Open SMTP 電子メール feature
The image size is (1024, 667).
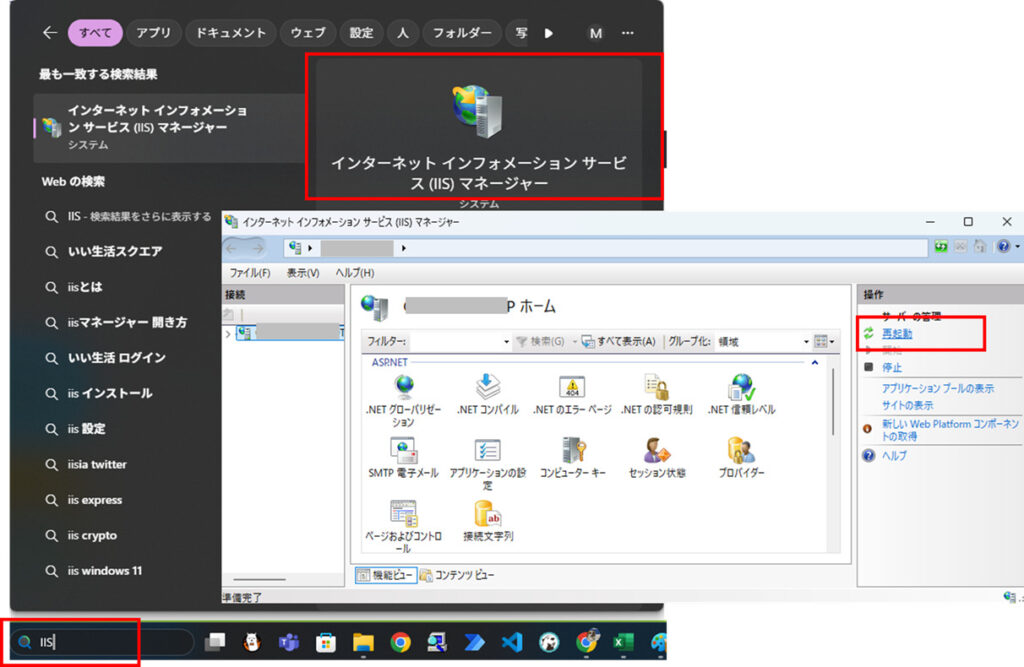tap(404, 458)
